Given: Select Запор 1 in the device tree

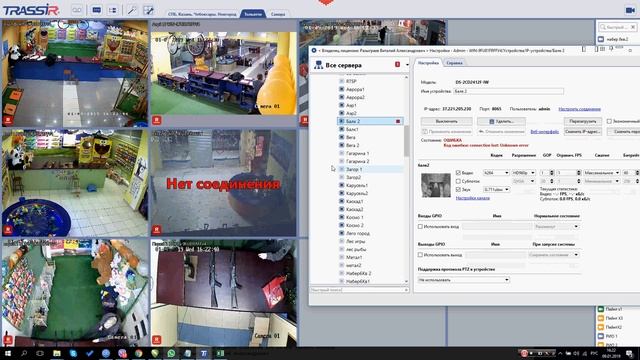Looking at the screenshot, I should point(353,169).
